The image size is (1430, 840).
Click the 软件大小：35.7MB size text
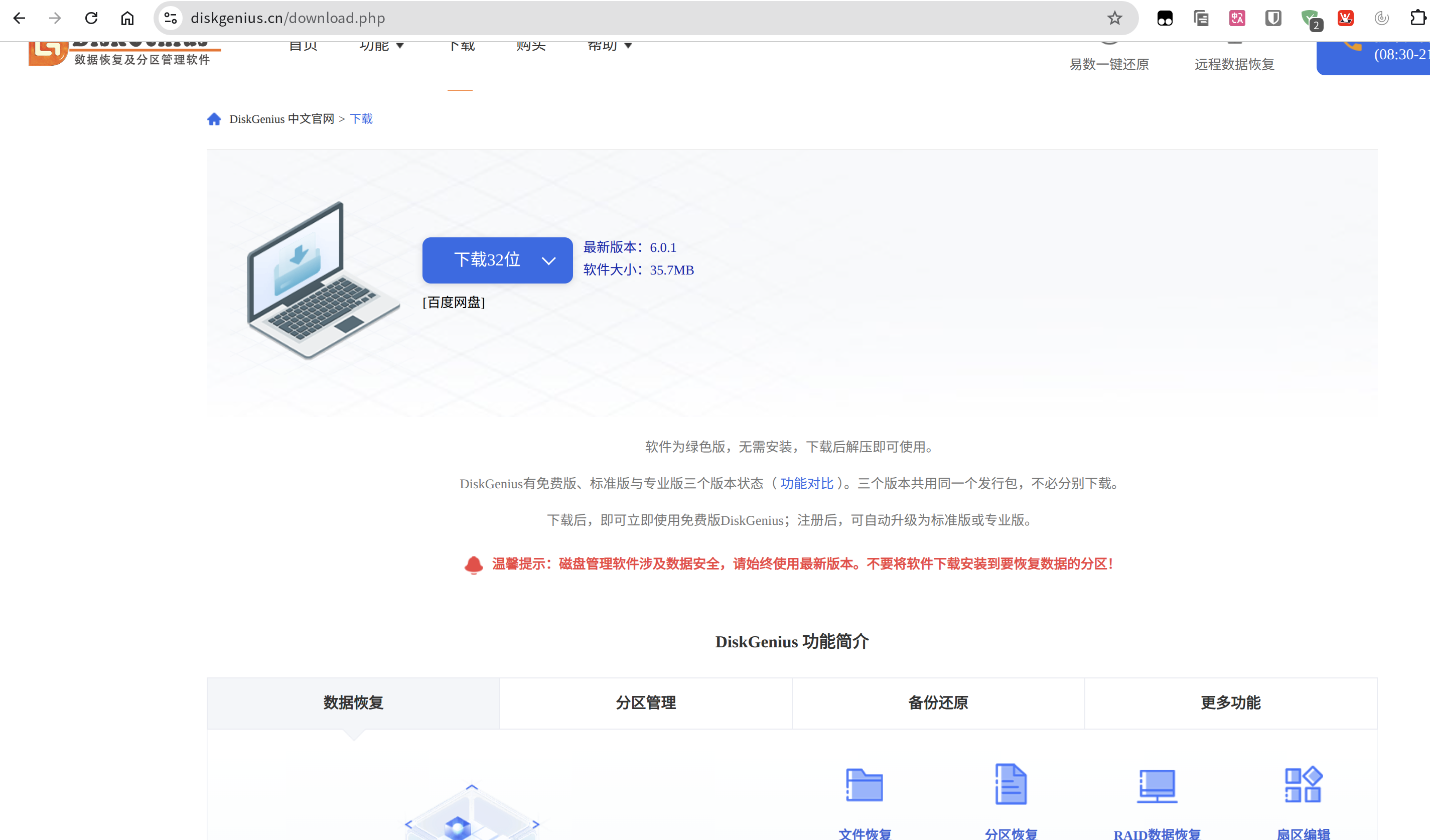tap(638, 269)
